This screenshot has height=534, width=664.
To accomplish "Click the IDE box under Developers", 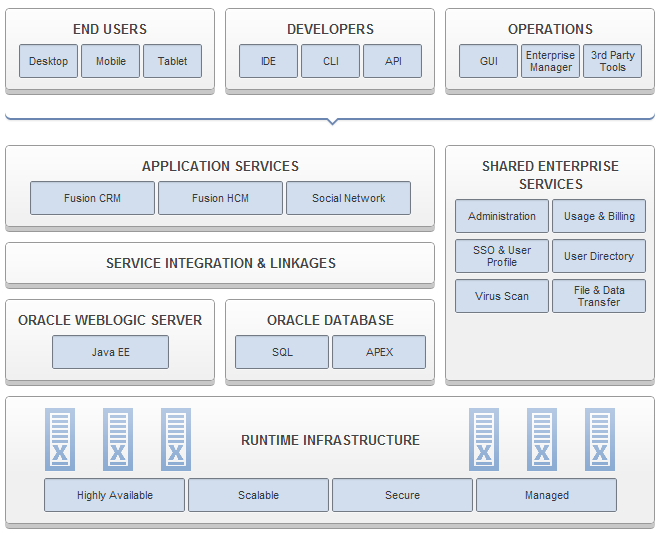I will click(268, 61).
